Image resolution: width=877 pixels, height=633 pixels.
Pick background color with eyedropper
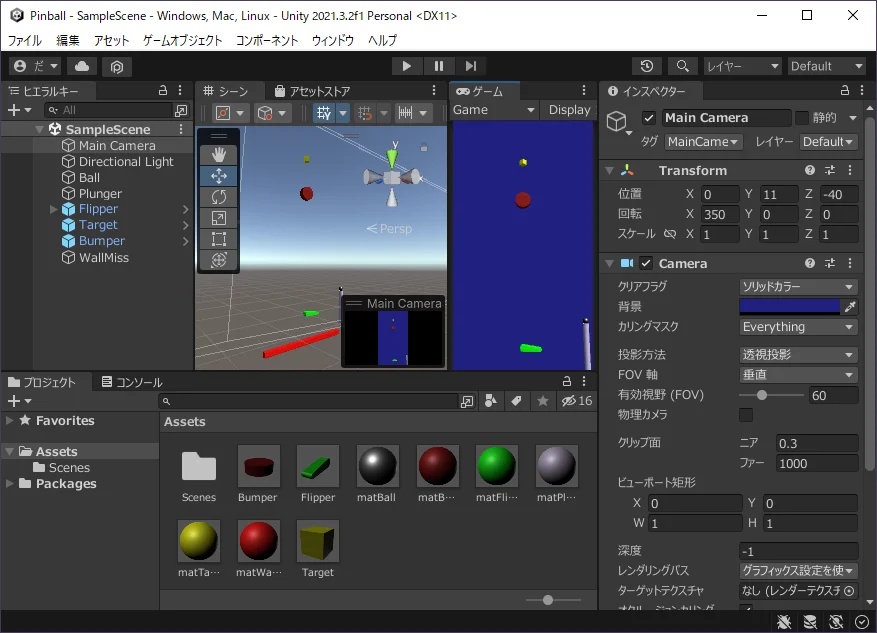[x=850, y=306]
